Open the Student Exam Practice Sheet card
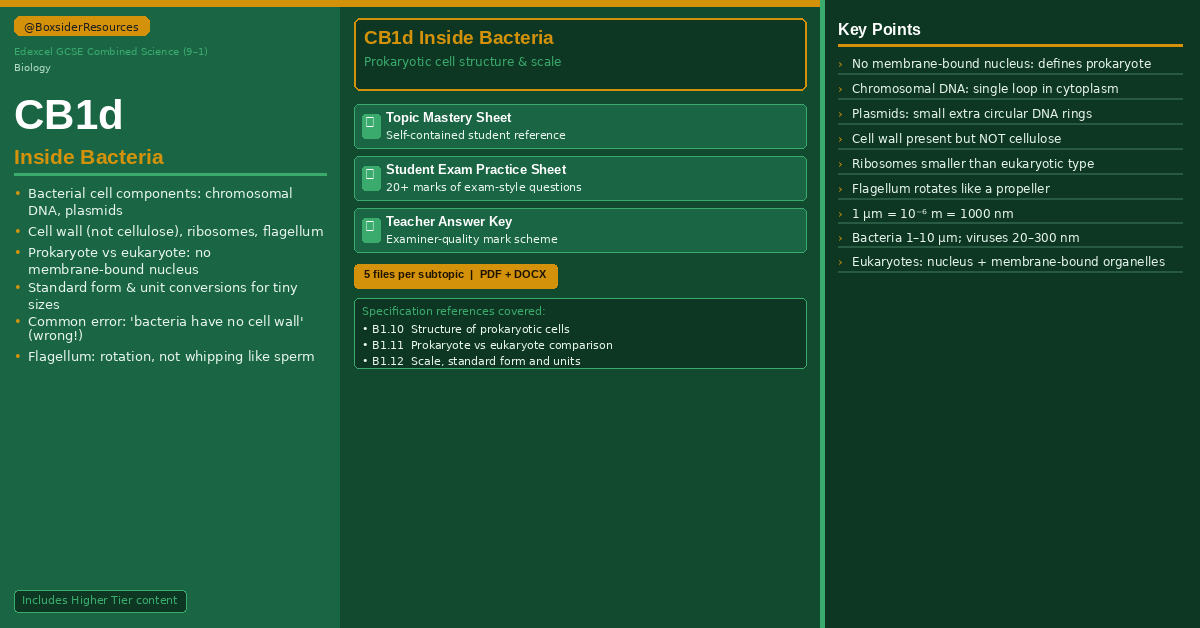 pos(580,178)
